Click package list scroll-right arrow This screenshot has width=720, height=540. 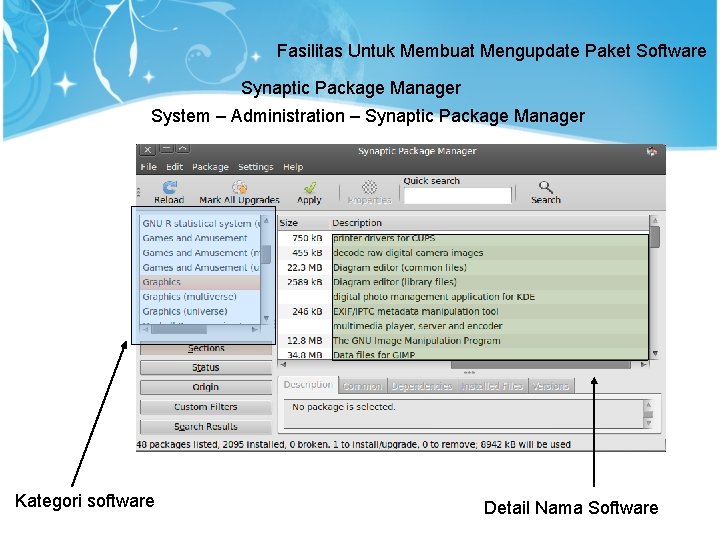644,365
